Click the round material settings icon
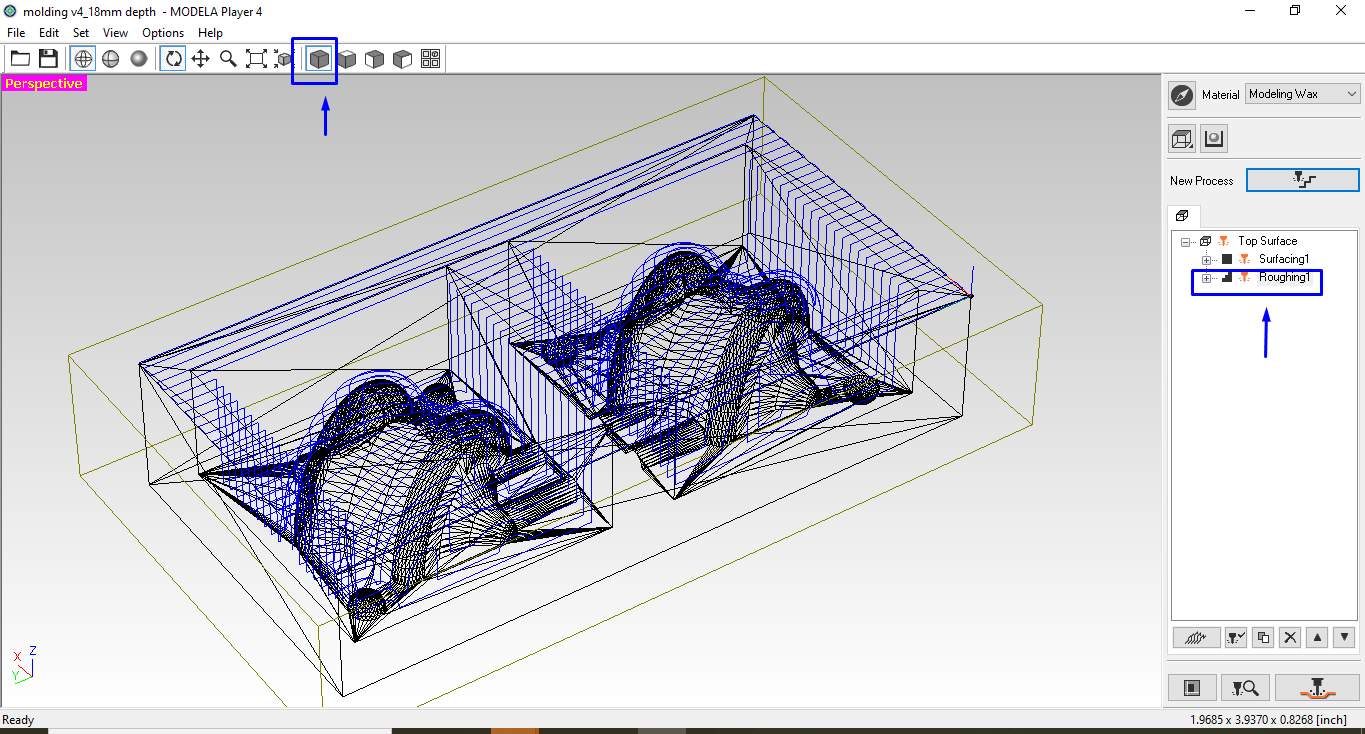The width and height of the screenshot is (1365, 734). tap(1182, 95)
